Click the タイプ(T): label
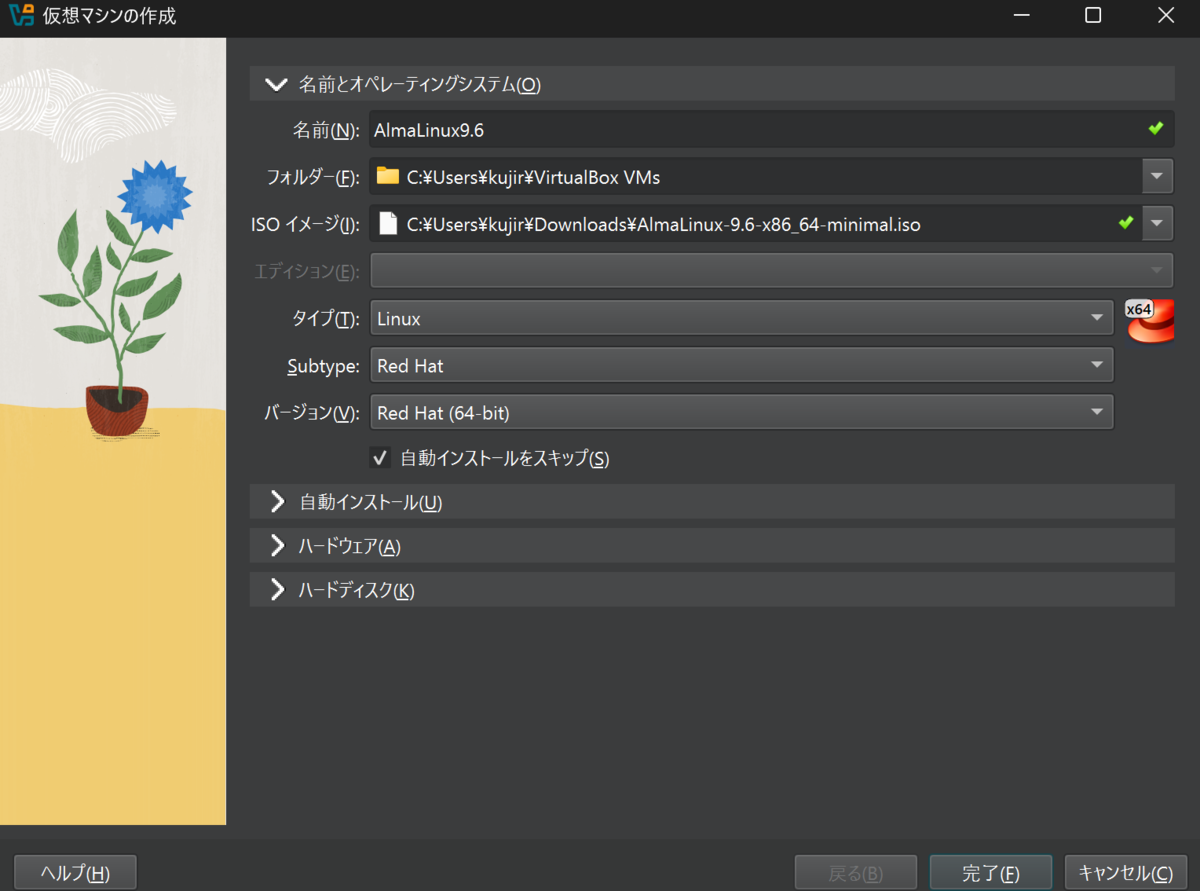 pyautogui.click(x=325, y=320)
